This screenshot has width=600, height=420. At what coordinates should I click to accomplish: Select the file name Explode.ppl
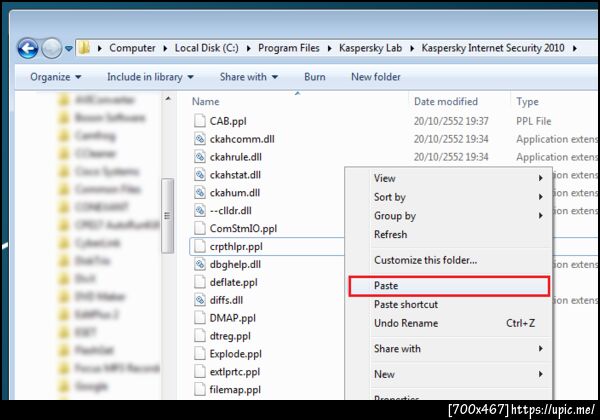[235, 354]
